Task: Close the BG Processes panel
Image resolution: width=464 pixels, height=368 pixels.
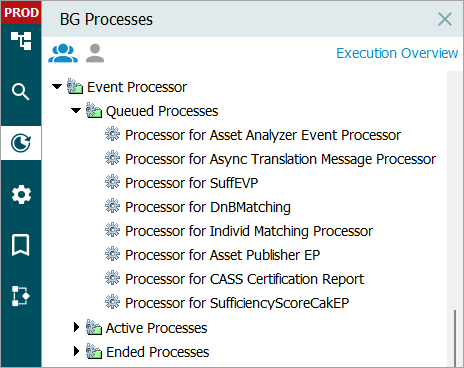Action: click(x=445, y=19)
